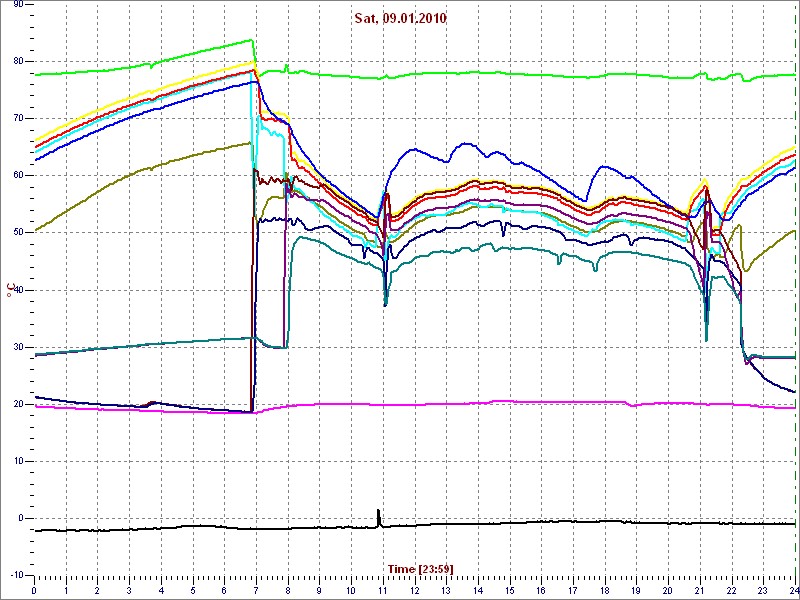Click the "Time [23:59]" axis caption
Image resolution: width=800 pixels, height=600 pixels.
coord(420,568)
